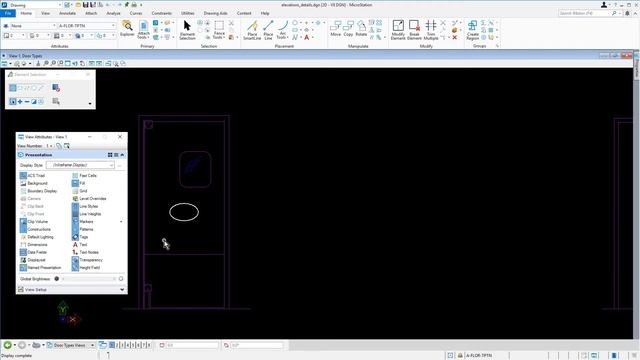The width and height of the screenshot is (640, 360).
Task: Close the View Attributes dialog
Action: click(120, 137)
